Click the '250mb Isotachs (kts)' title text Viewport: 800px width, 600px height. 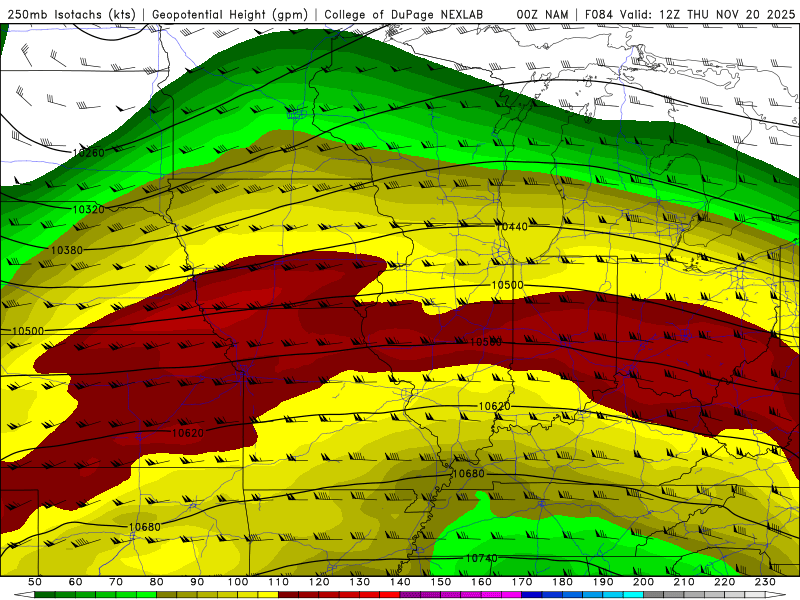72,15
